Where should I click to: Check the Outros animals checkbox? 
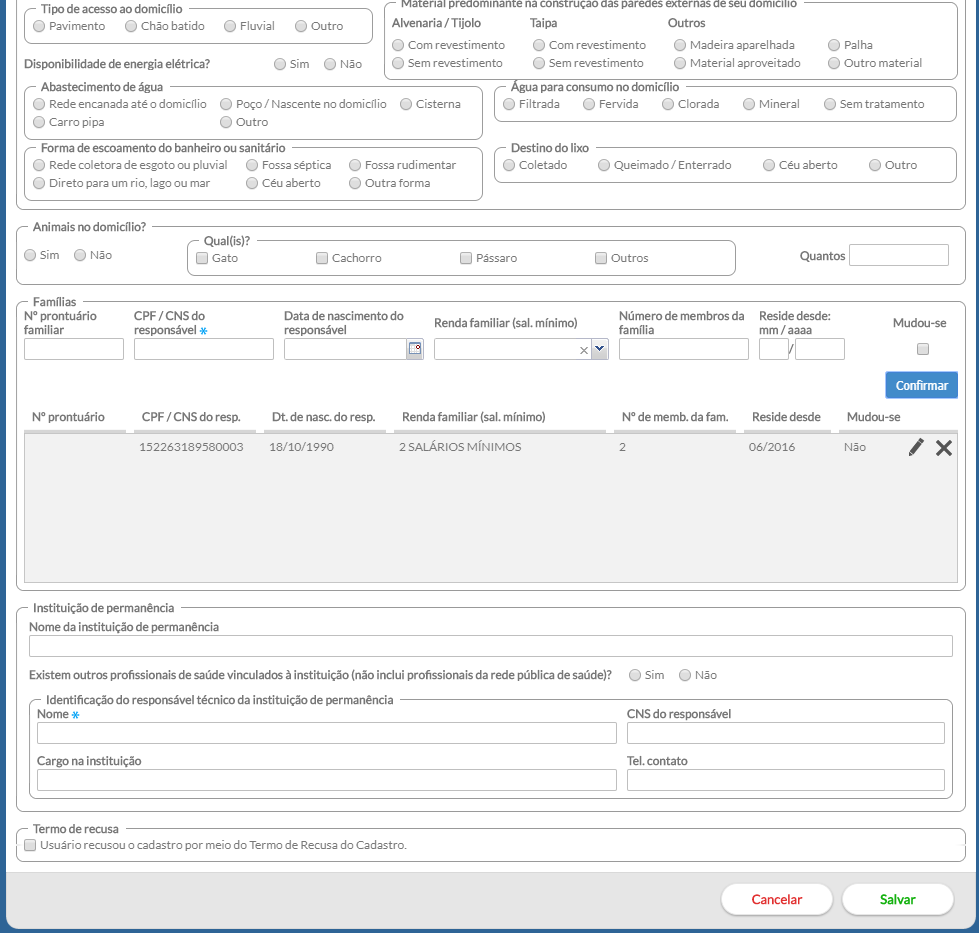[601, 259]
